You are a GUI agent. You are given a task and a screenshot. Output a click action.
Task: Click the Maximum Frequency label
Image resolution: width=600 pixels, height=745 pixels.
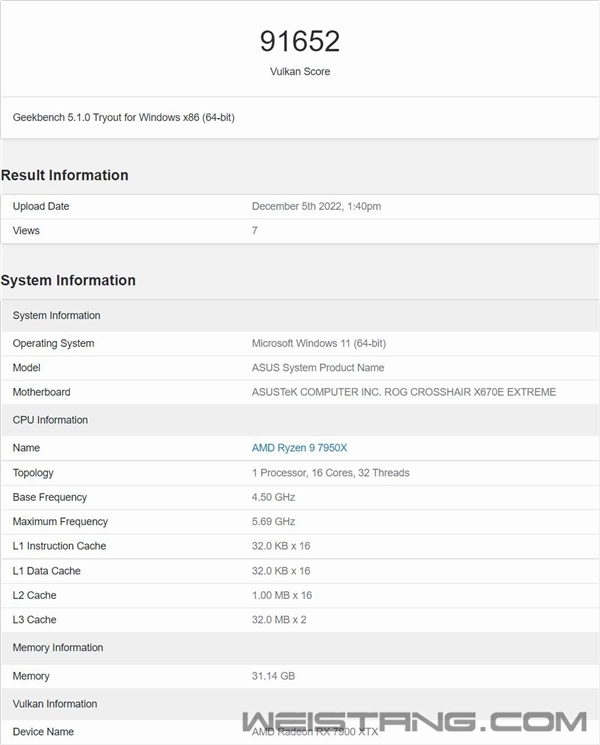click(x=60, y=522)
